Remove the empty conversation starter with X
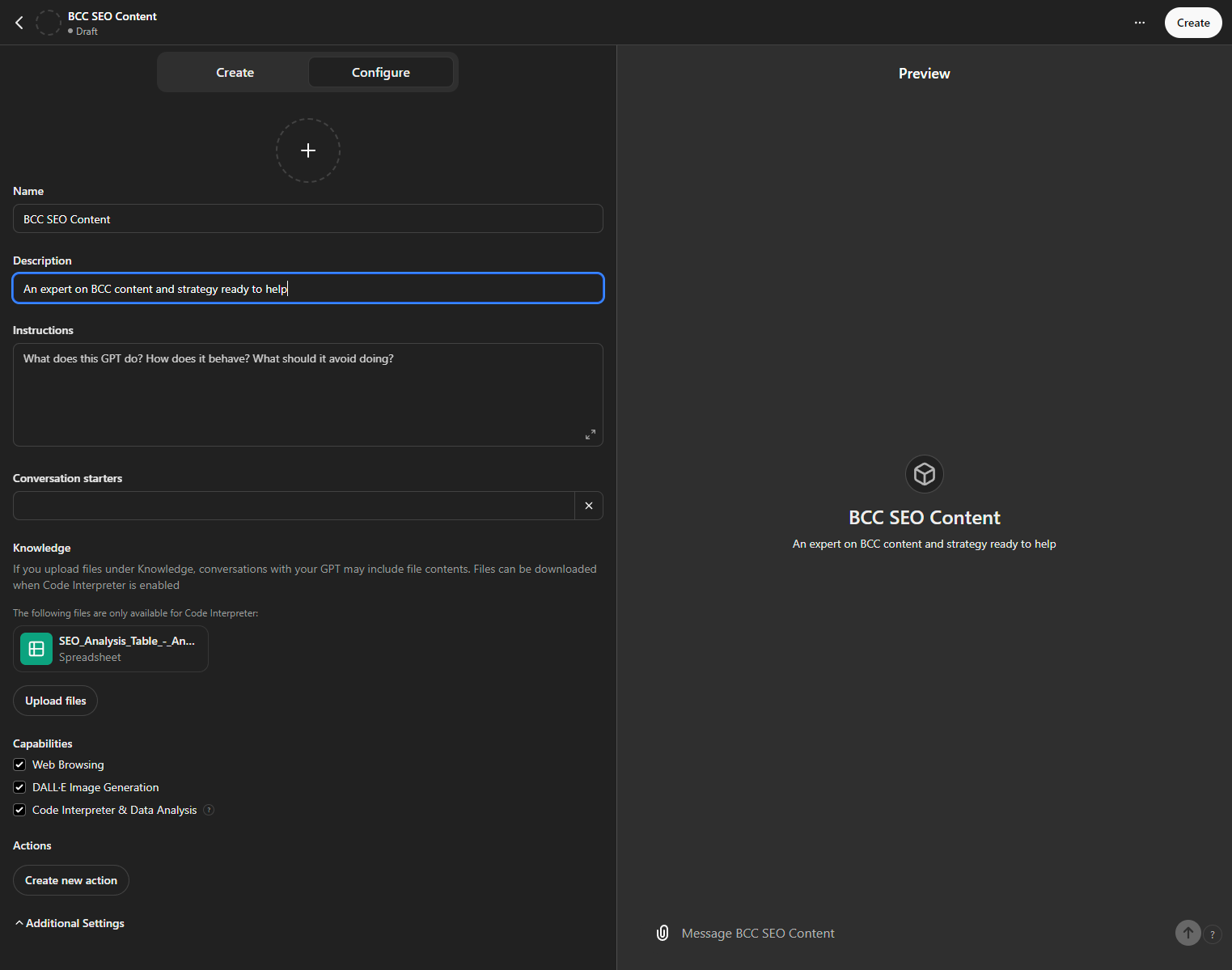 (589, 506)
